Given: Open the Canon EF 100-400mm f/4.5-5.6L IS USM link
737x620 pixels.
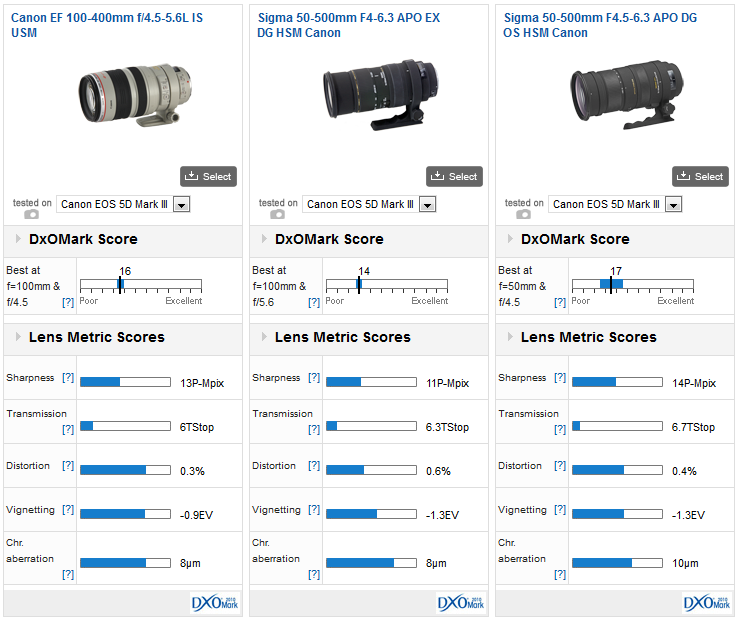Looking at the screenshot, I should click(x=107, y=25).
